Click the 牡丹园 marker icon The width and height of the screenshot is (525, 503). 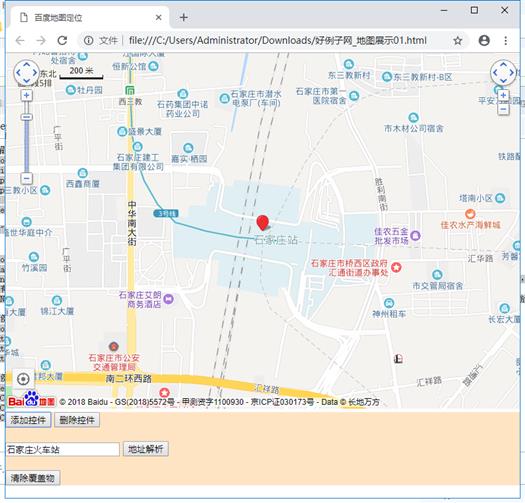tap(71, 90)
